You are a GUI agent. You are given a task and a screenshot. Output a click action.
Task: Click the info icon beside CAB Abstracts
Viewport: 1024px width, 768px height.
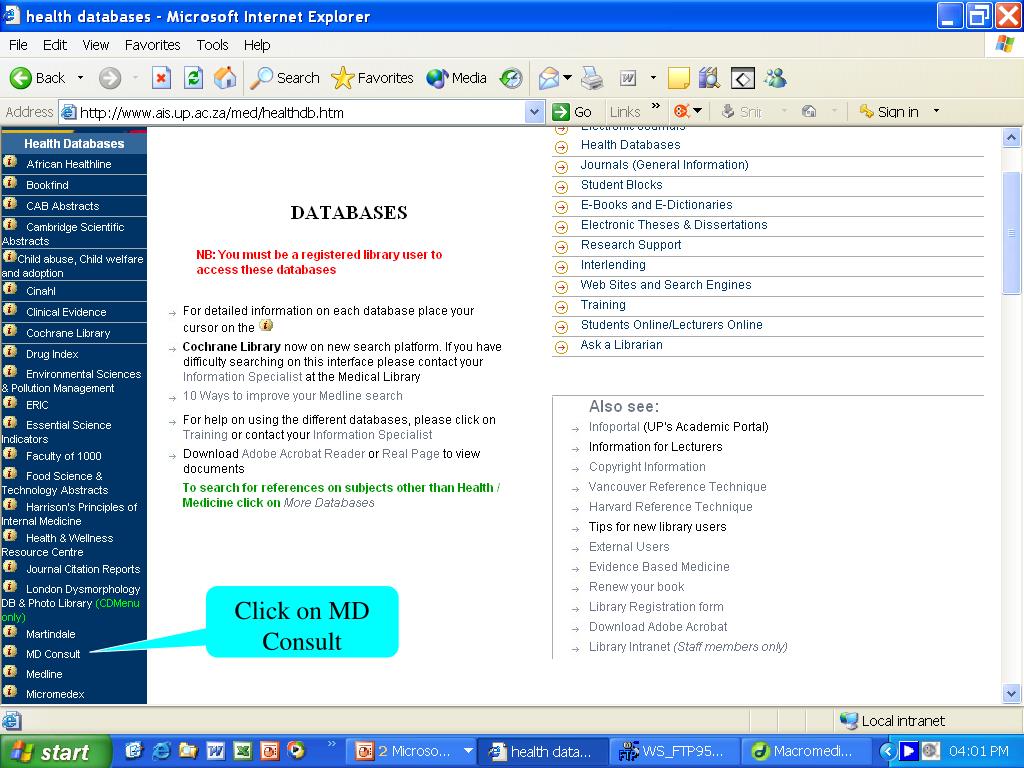(10, 204)
